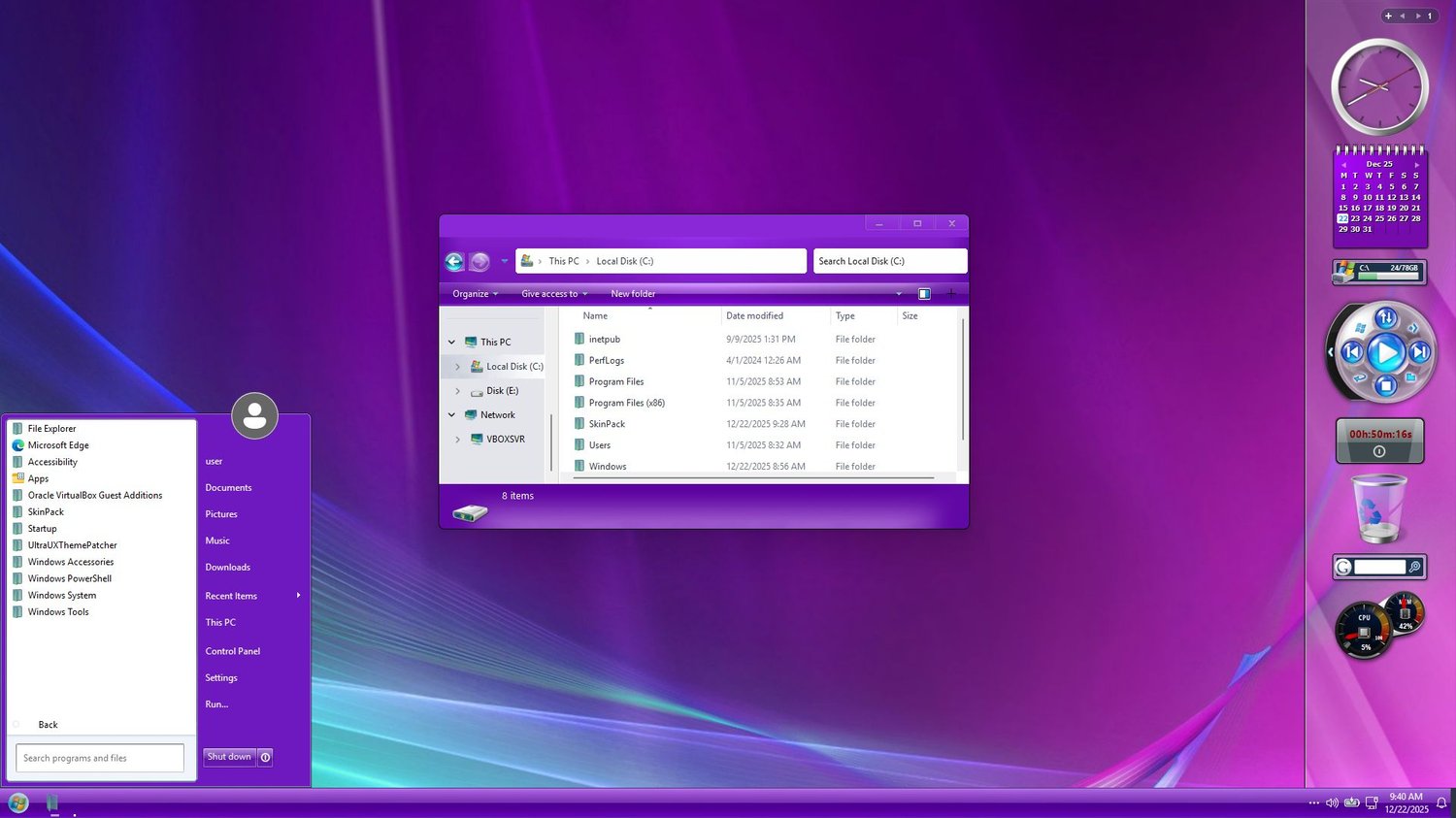The height and width of the screenshot is (818, 1456).
Task: Create a New folder from the toolbar
Action: [633, 294]
